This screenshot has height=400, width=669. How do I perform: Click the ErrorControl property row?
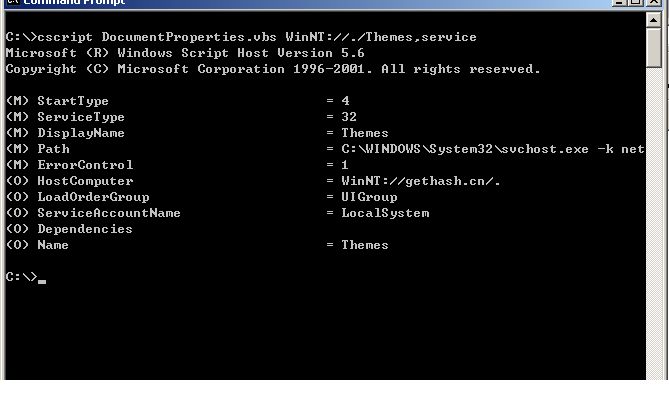coord(177,165)
